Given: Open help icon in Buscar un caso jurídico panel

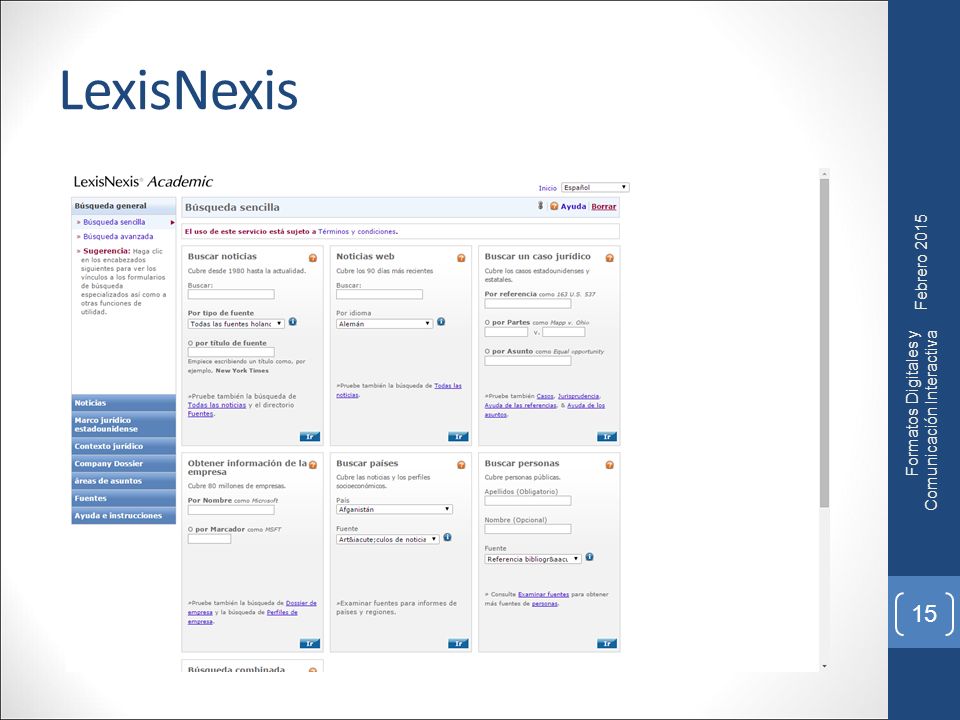Looking at the screenshot, I should click(x=610, y=258).
